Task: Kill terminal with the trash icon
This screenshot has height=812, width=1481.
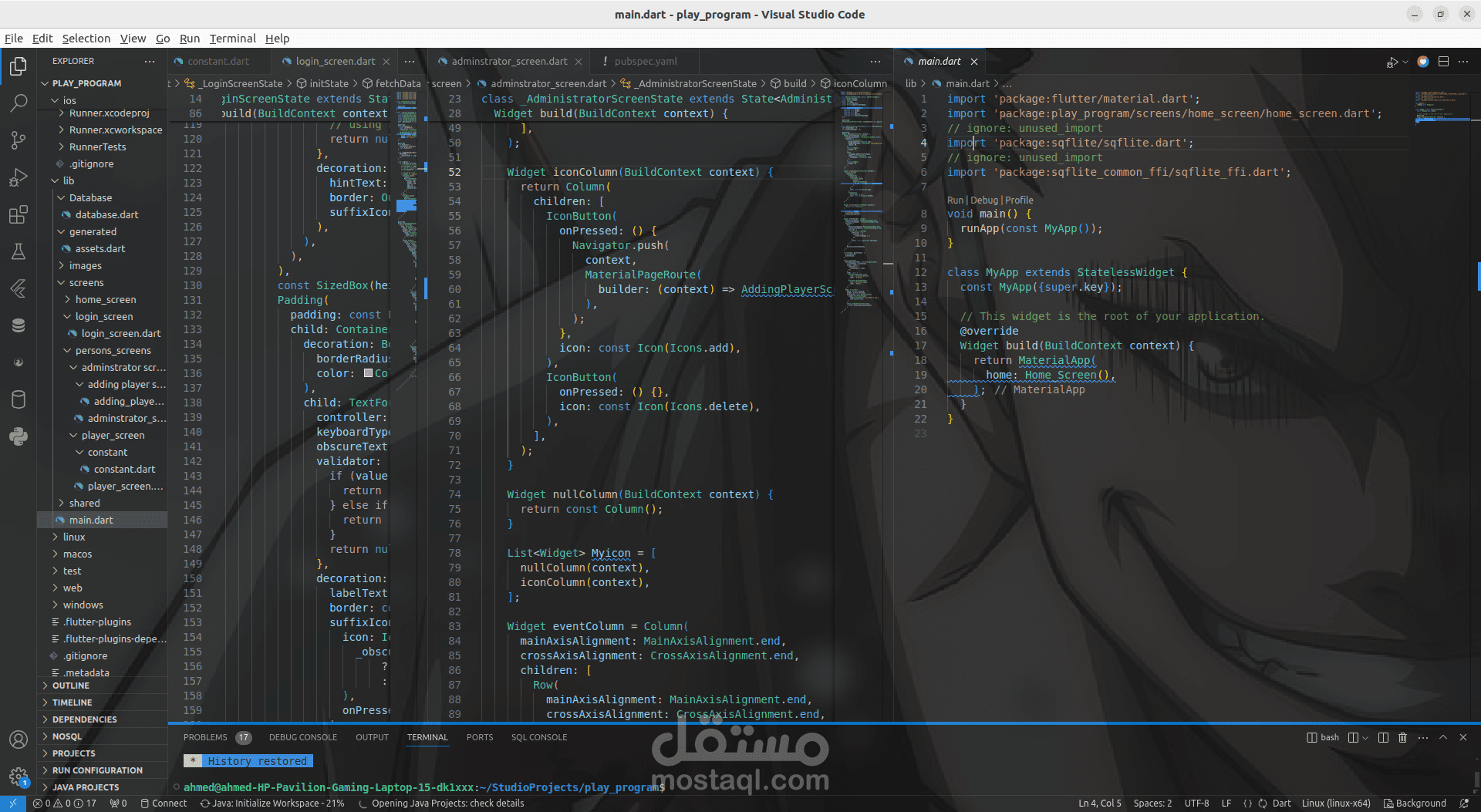Action: [1402, 737]
